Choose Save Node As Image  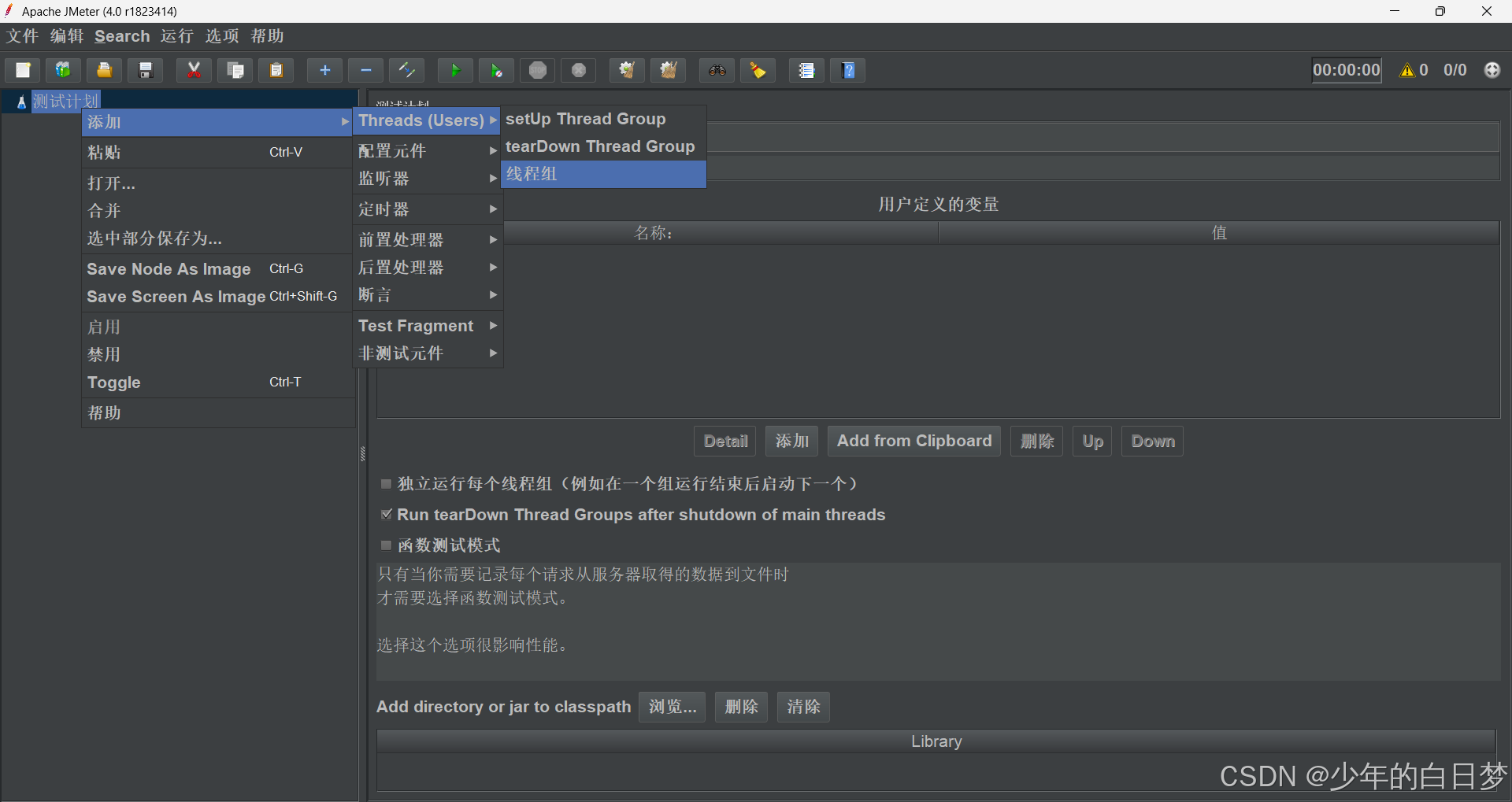tap(217, 269)
